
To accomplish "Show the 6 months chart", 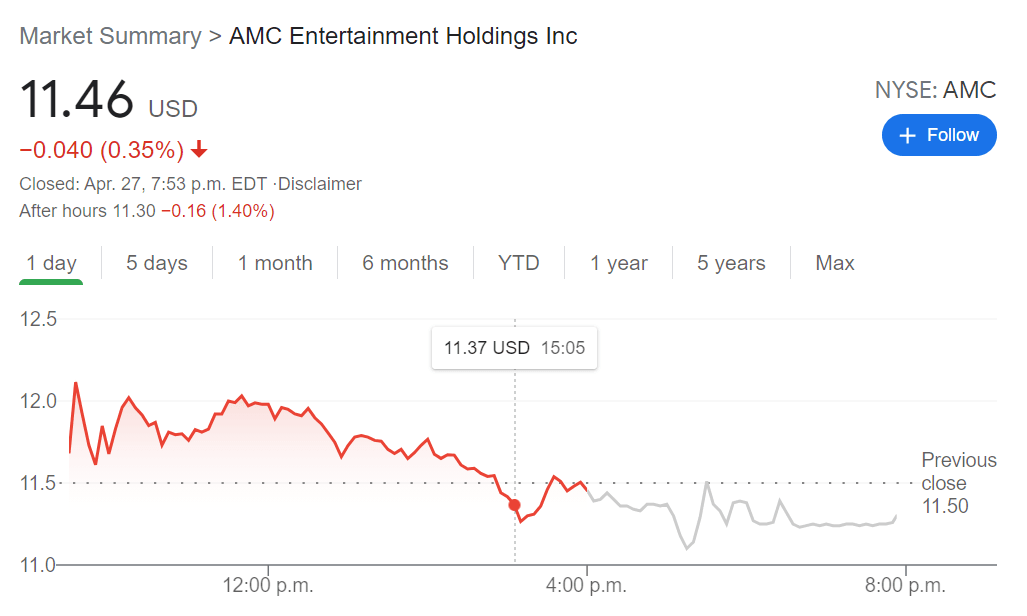I will [x=405, y=263].
